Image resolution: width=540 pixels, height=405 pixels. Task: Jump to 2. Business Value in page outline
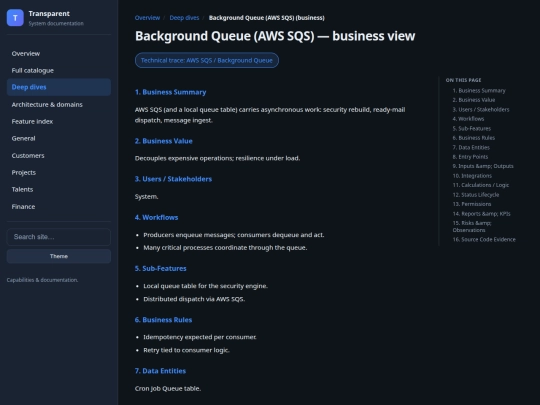[474, 100]
